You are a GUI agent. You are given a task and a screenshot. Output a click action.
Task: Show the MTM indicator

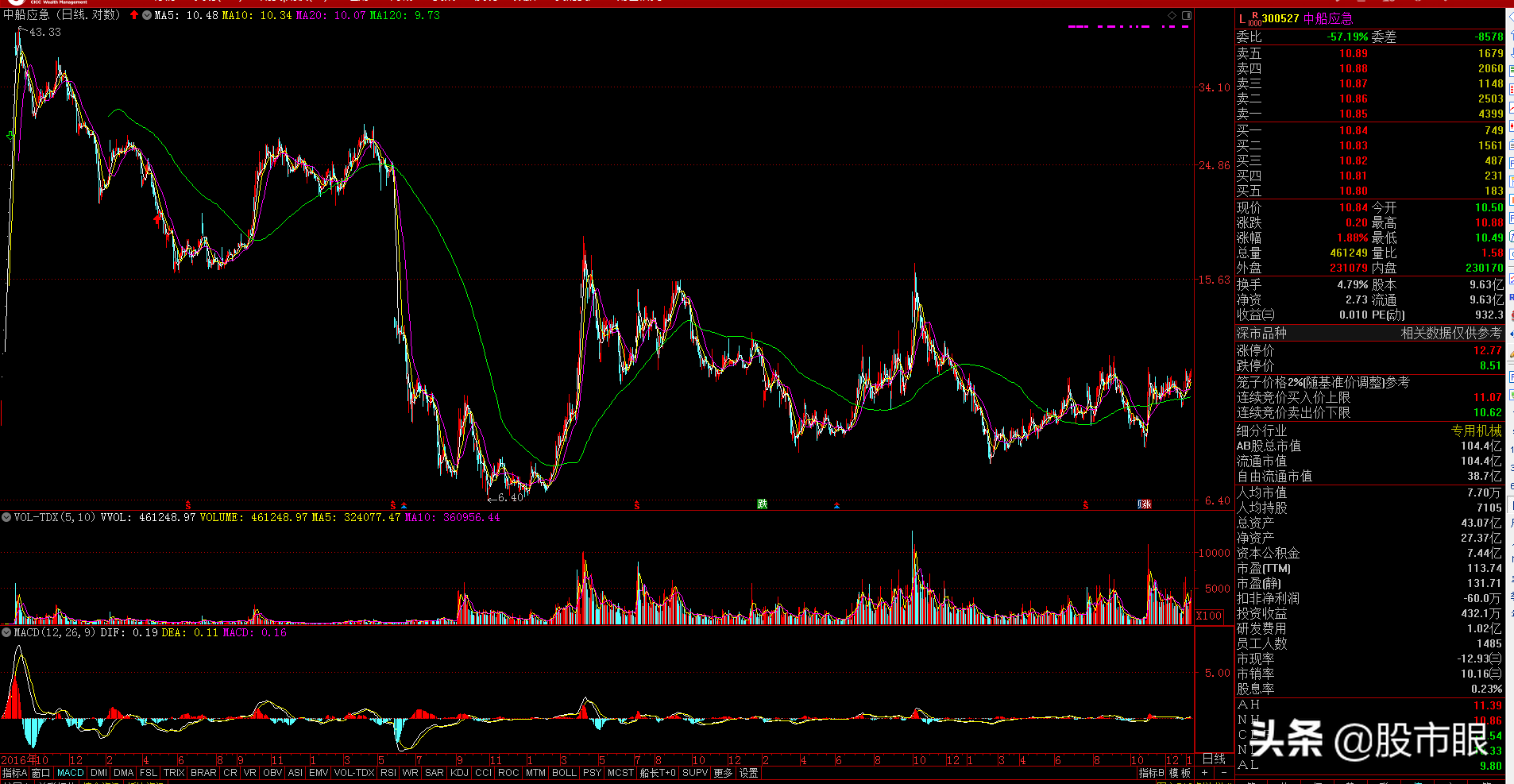coord(536,773)
